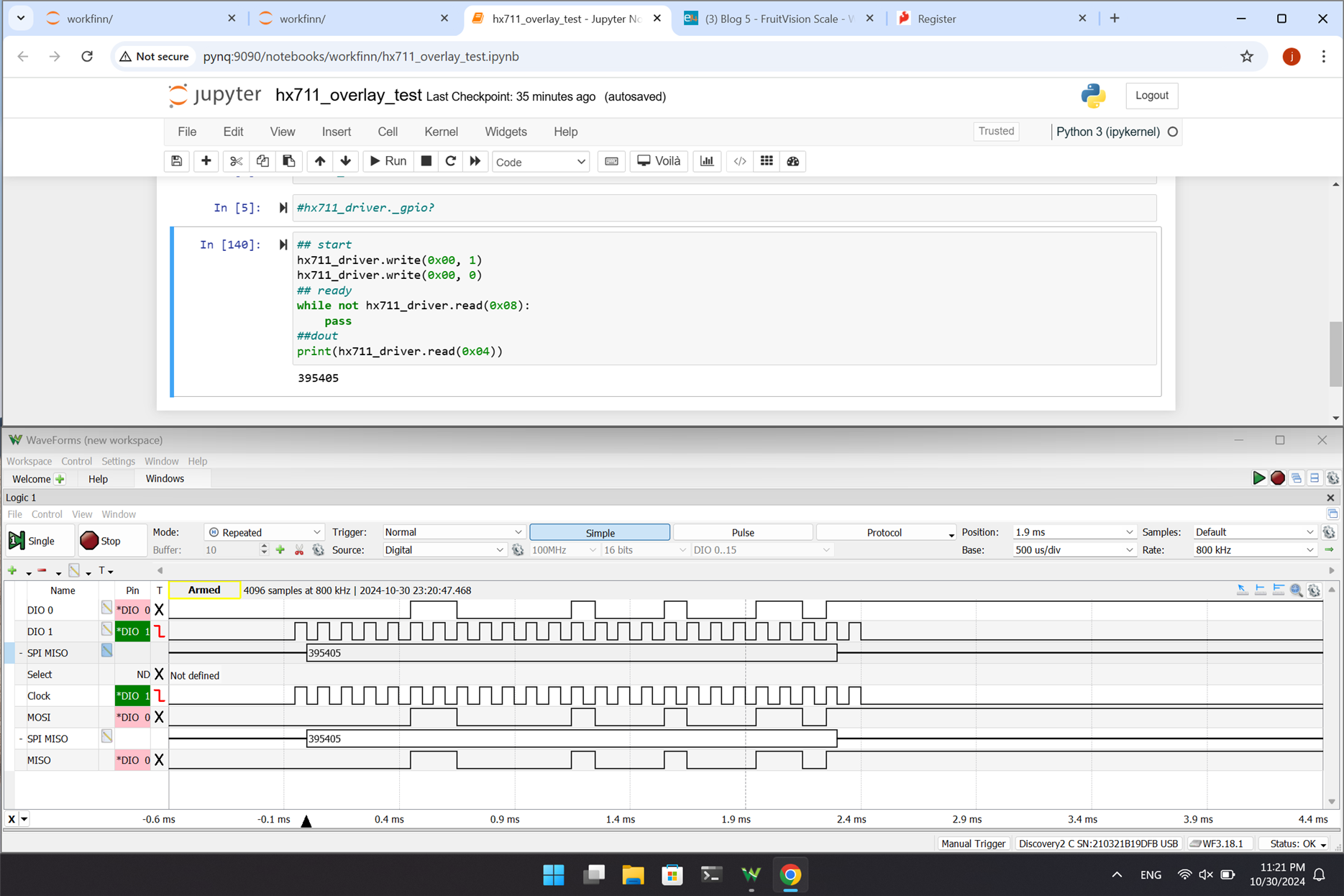The height and width of the screenshot is (896, 1344).
Task: Toggle the falling-edge trigger on the Clock row
Action: 159,696
